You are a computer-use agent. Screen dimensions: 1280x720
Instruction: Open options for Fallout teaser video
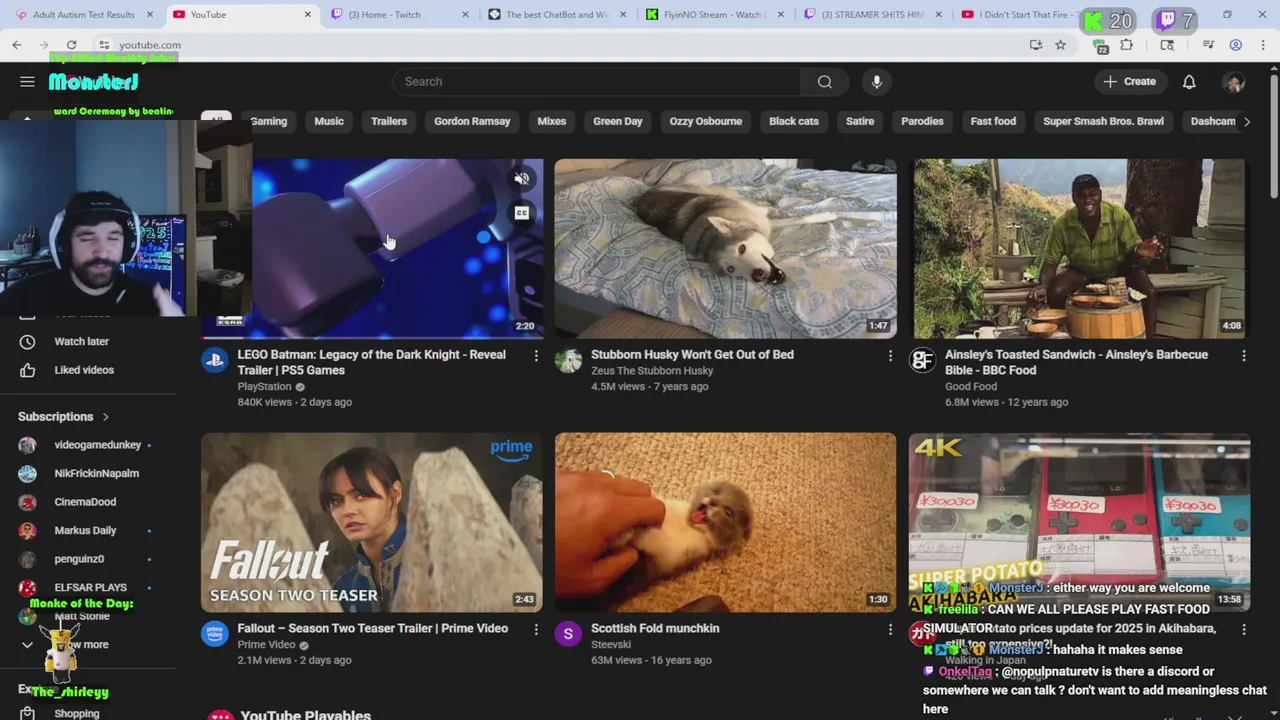point(536,629)
